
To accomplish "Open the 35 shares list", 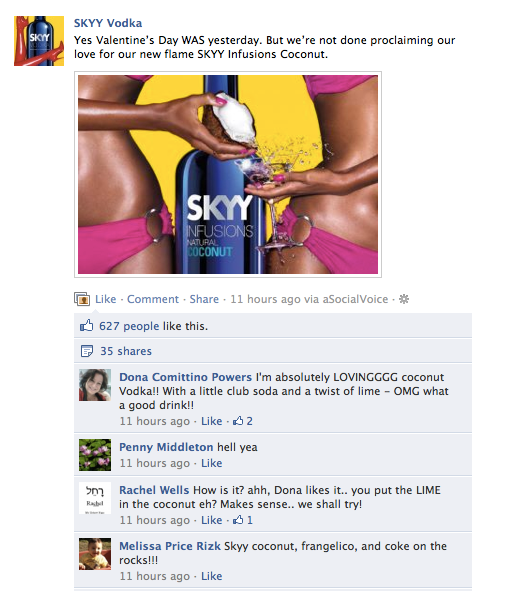I will pos(126,351).
